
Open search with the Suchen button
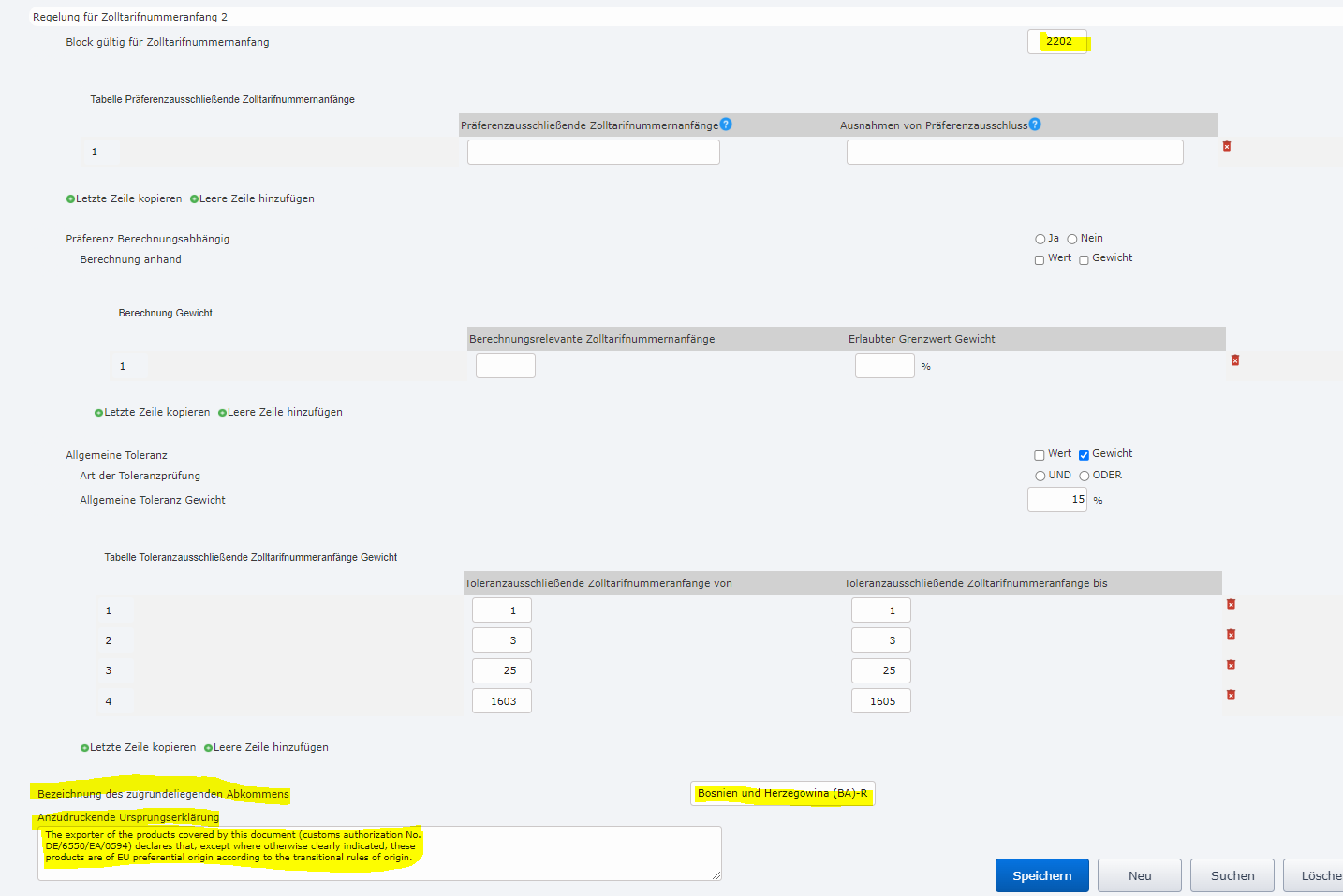[x=1232, y=875]
